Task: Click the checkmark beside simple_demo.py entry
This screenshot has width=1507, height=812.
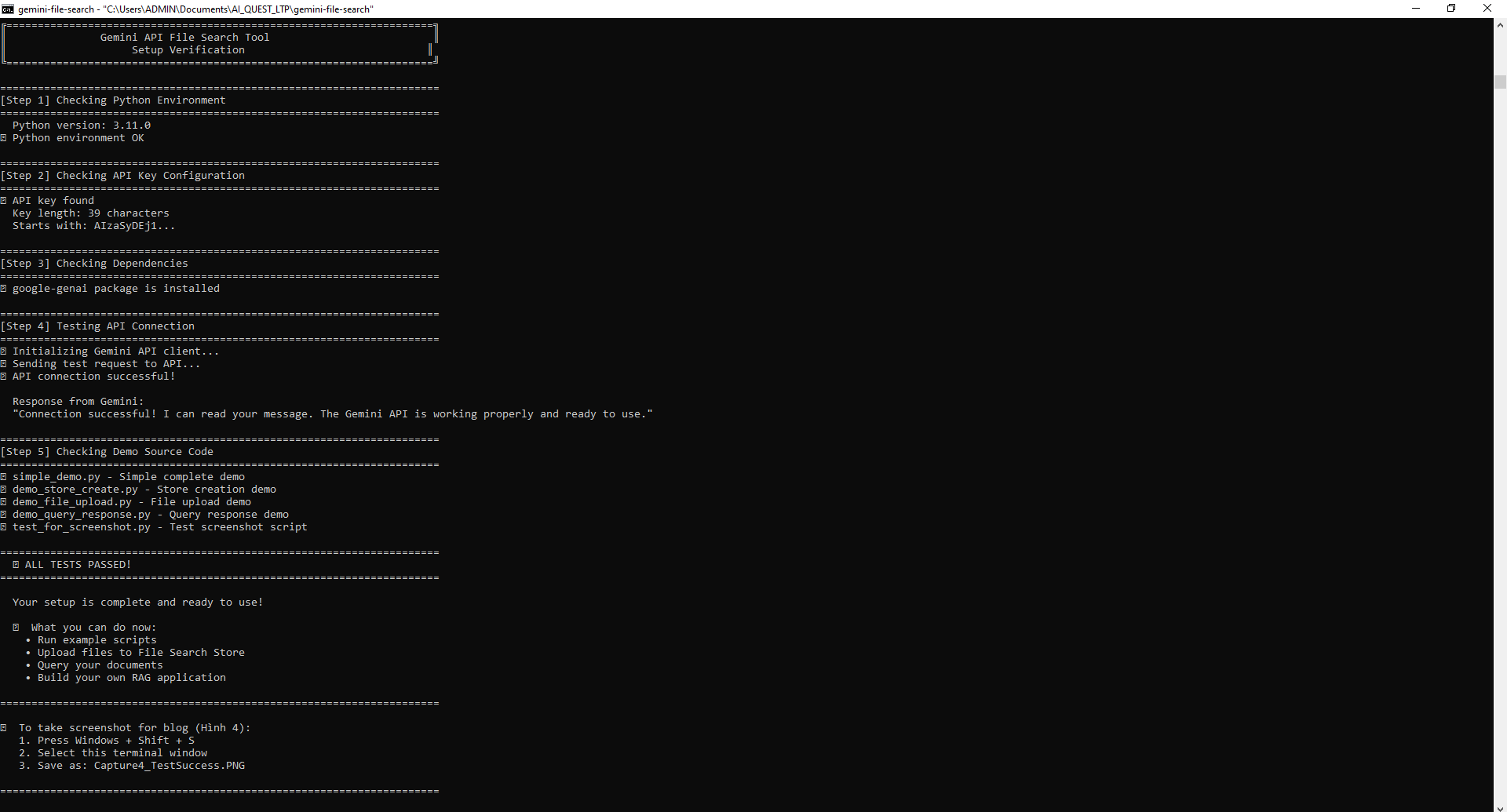Action: point(4,476)
